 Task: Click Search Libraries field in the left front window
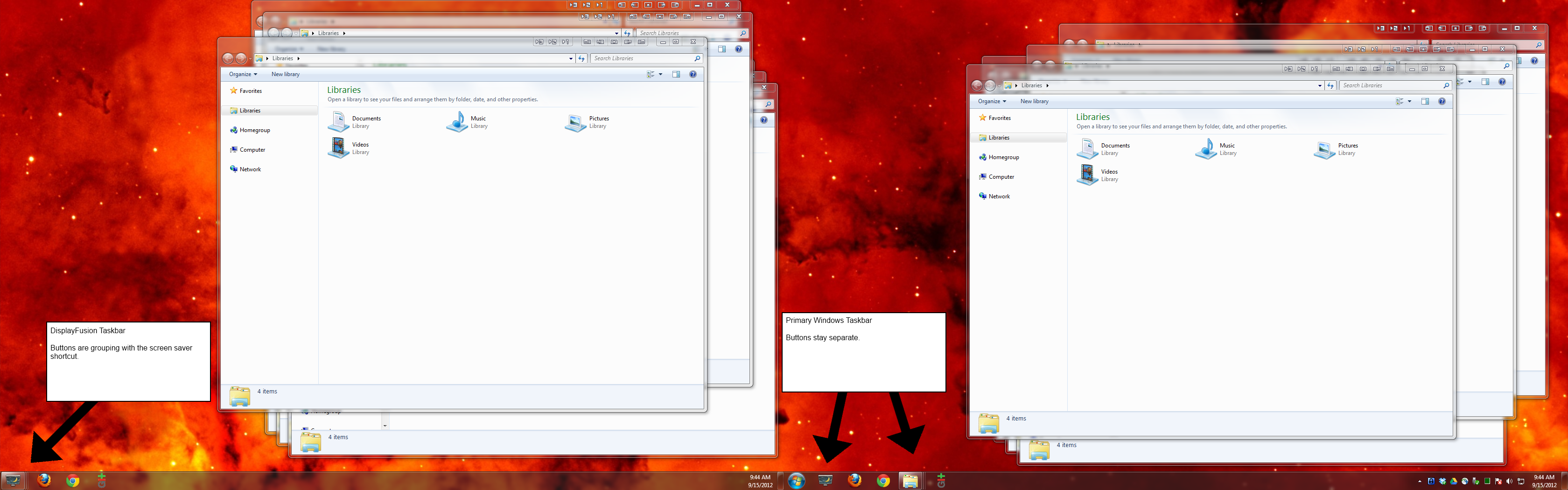(642, 58)
